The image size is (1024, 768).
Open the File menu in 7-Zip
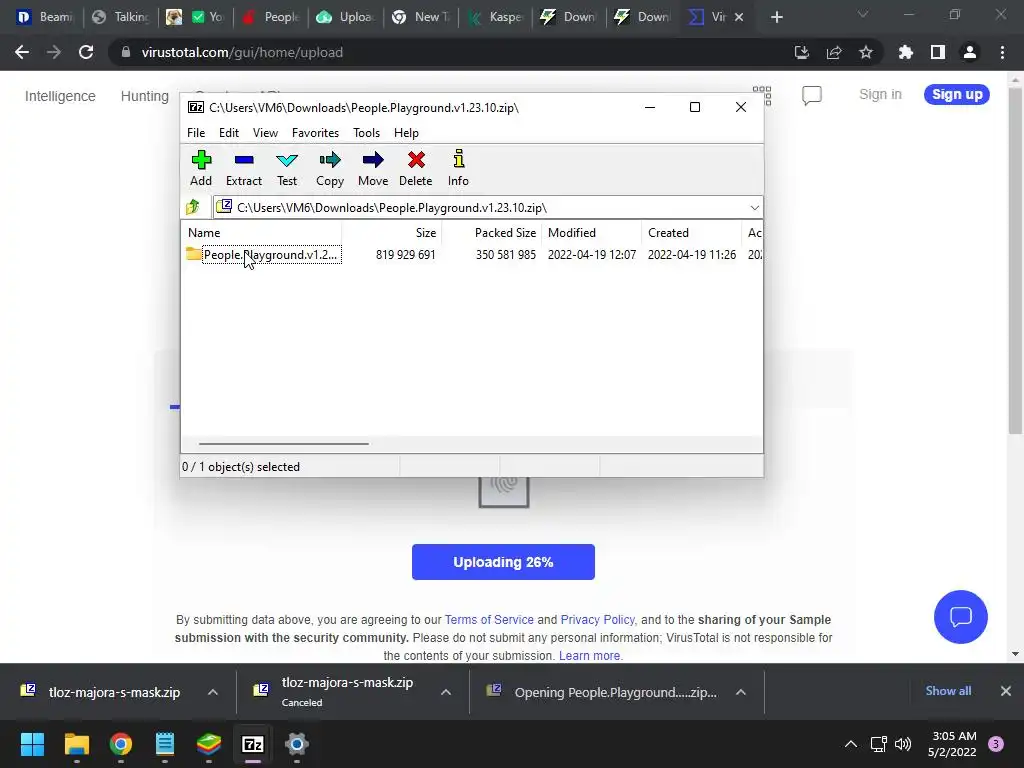196,133
